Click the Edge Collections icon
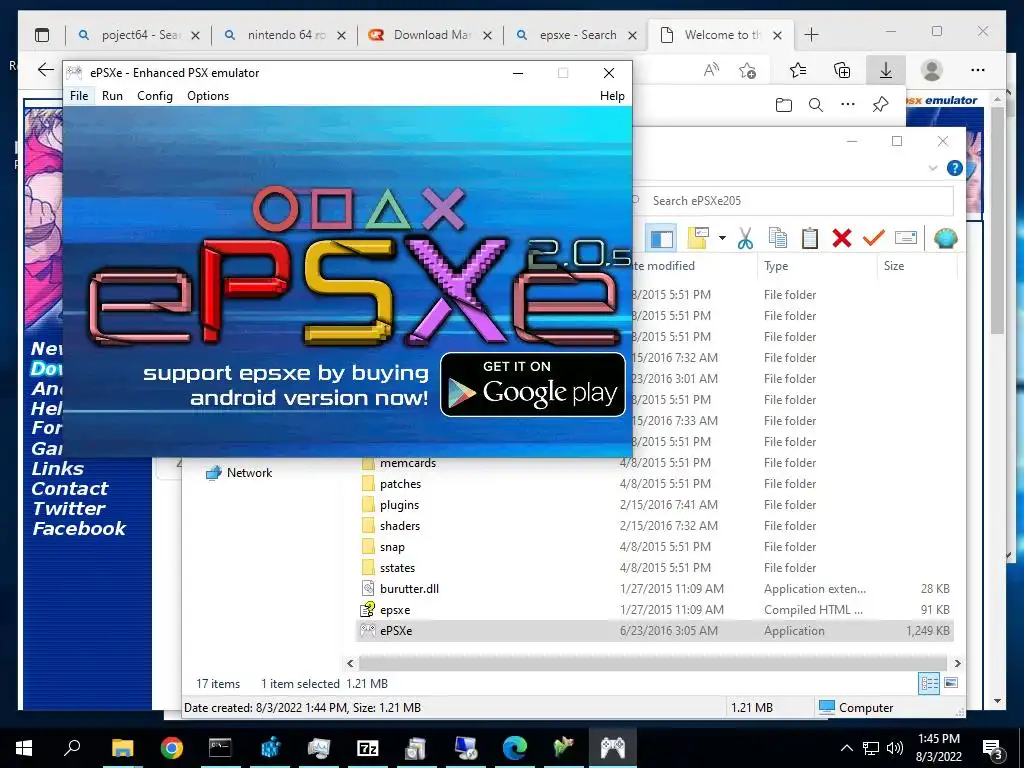Viewport: 1024px width, 768px height. [842, 70]
